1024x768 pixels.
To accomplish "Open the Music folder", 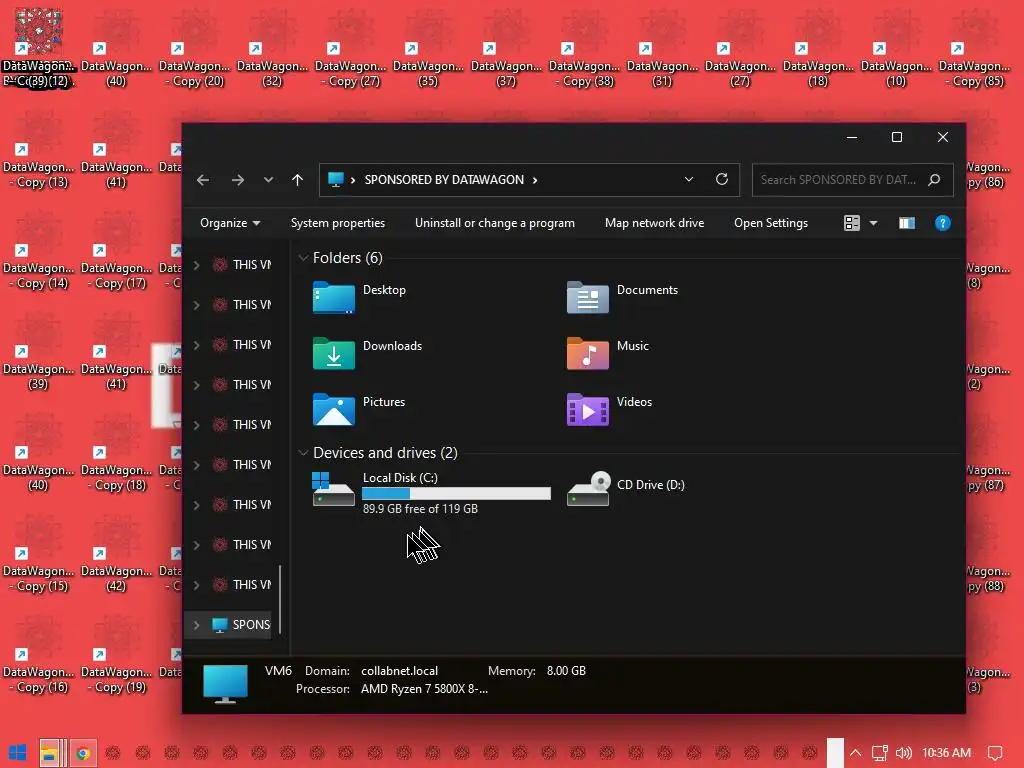I will (x=608, y=353).
